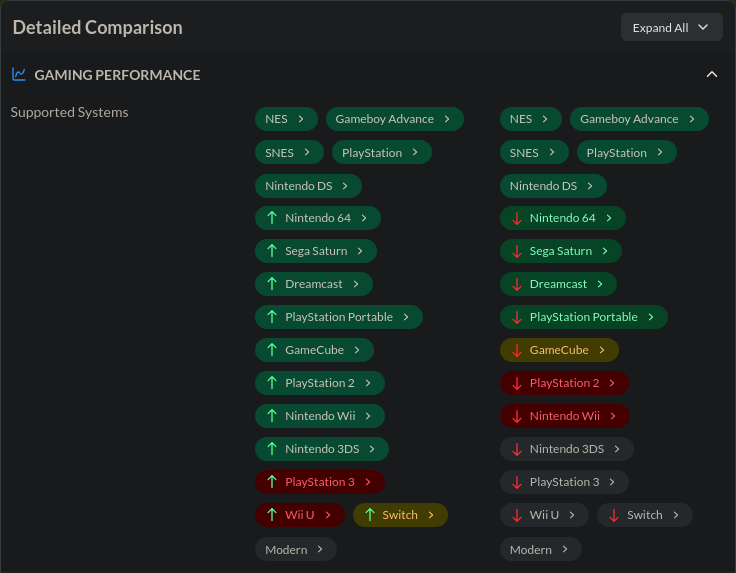Open gray Wii U chip with down arrow
This screenshot has width=736, height=573.
(544, 515)
